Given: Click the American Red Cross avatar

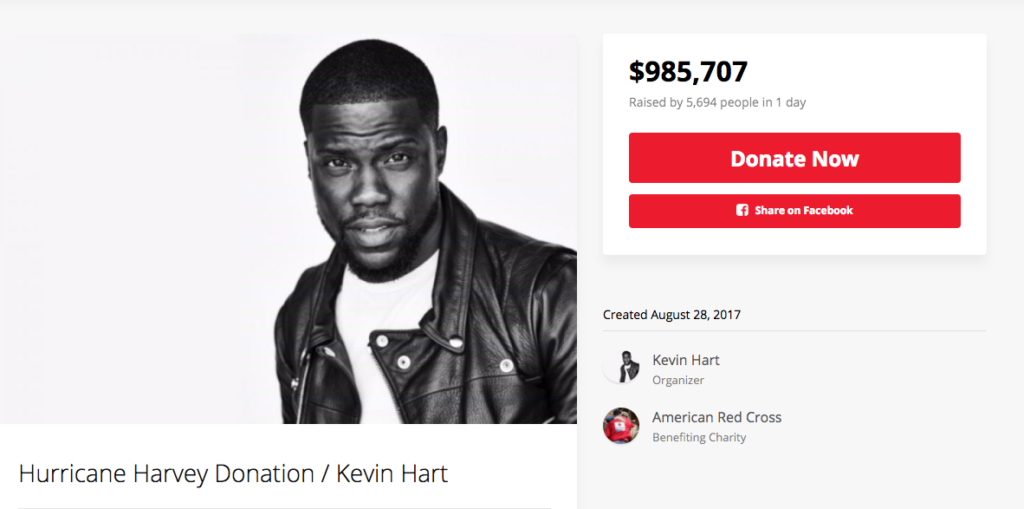Looking at the screenshot, I should click(621, 425).
